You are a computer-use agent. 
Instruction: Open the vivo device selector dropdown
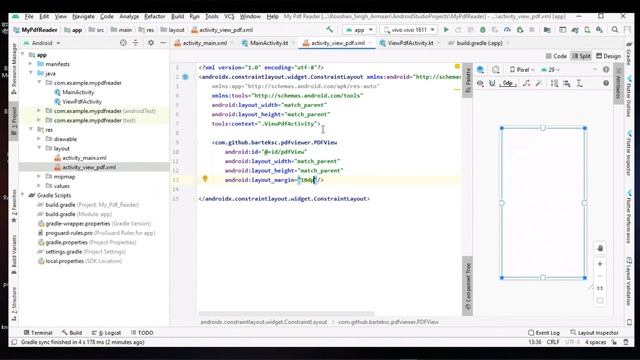[409, 30]
